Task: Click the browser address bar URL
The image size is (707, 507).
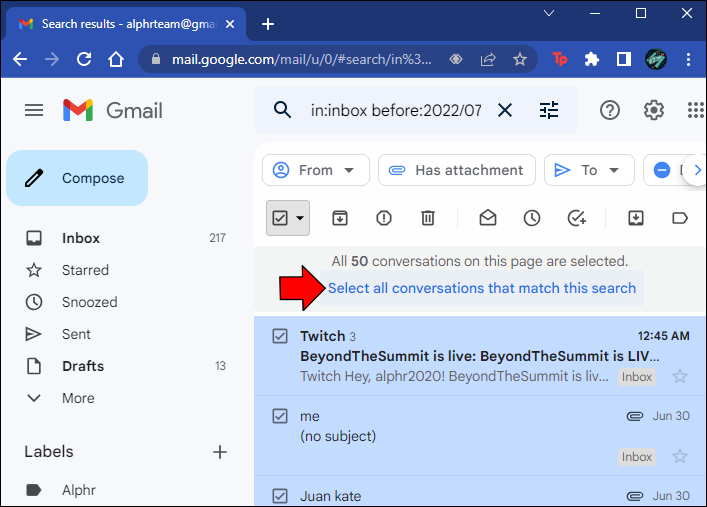Action: pyautogui.click(x=301, y=59)
